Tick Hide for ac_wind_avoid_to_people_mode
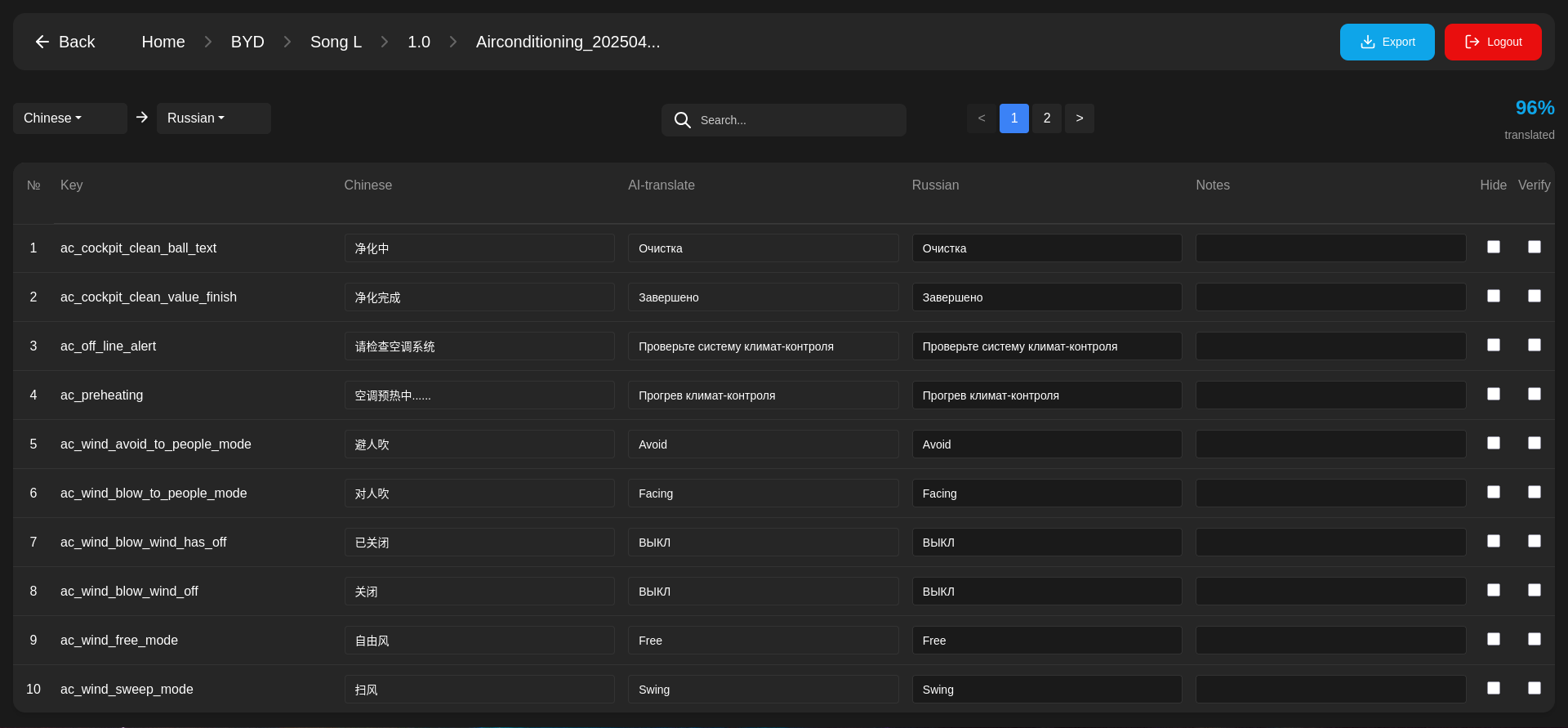The image size is (1568, 728). click(x=1494, y=443)
